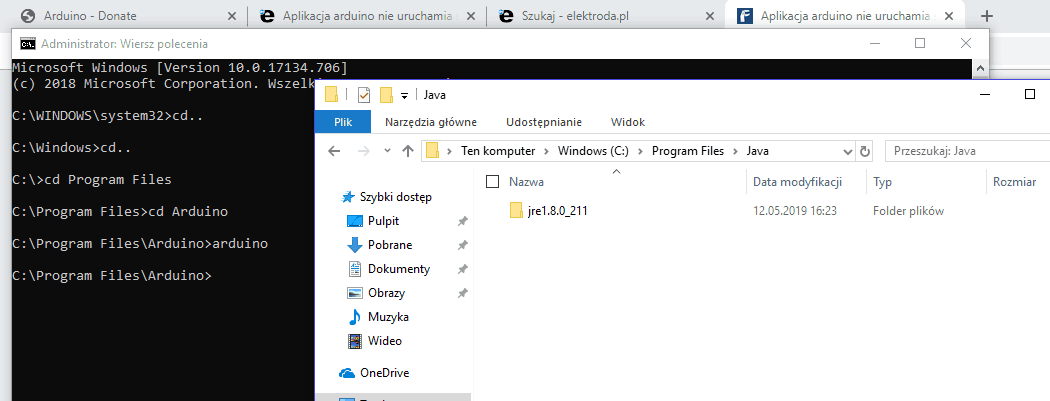
Task: Open Dokumenty in the navigation pane
Action: (x=398, y=269)
